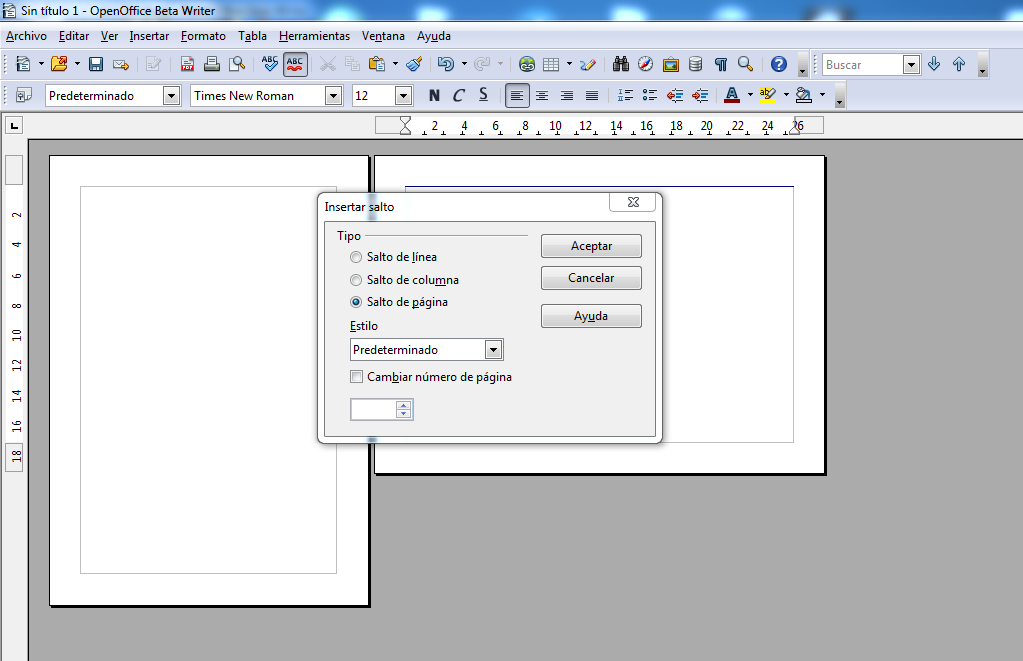Center text horizontally
This screenshot has height=661, width=1023.
point(542,95)
